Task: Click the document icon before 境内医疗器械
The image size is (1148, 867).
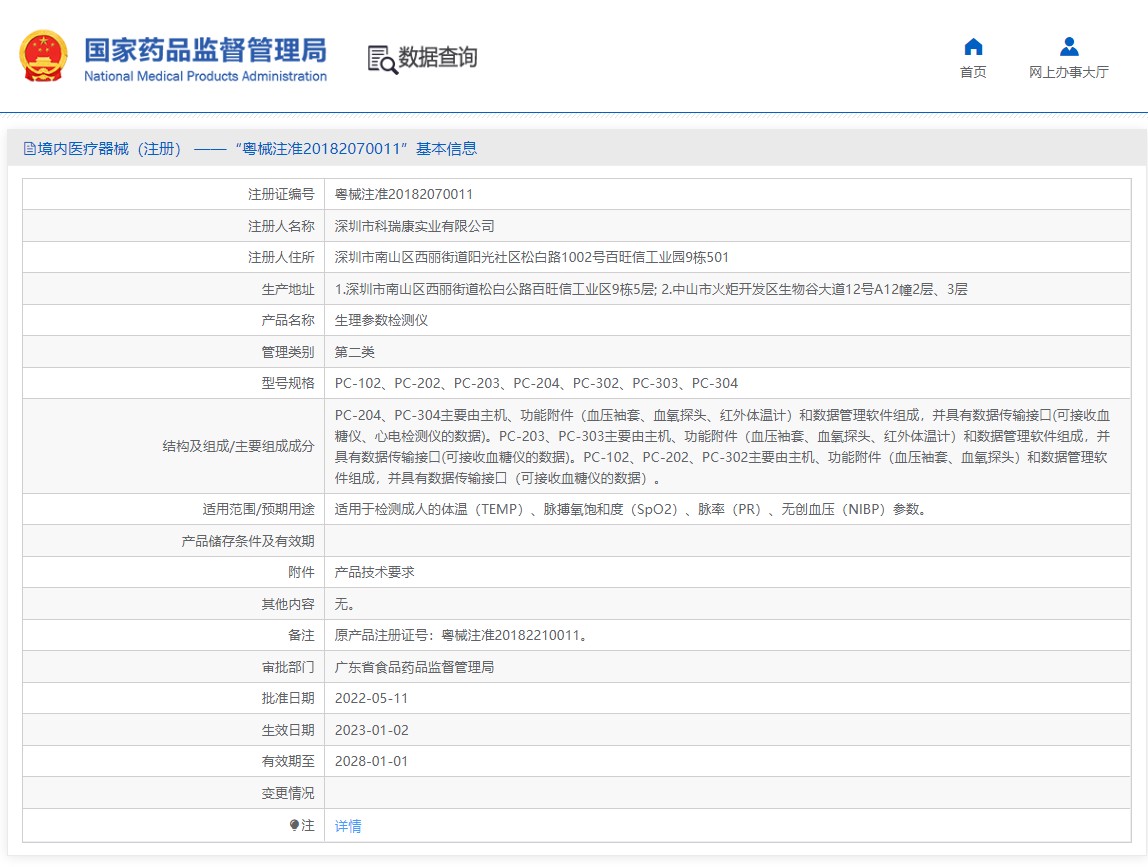Action: point(29,149)
